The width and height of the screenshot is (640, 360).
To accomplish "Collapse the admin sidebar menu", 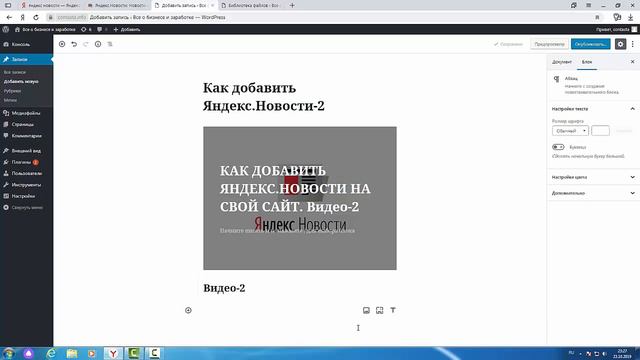I will (x=27, y=208).
